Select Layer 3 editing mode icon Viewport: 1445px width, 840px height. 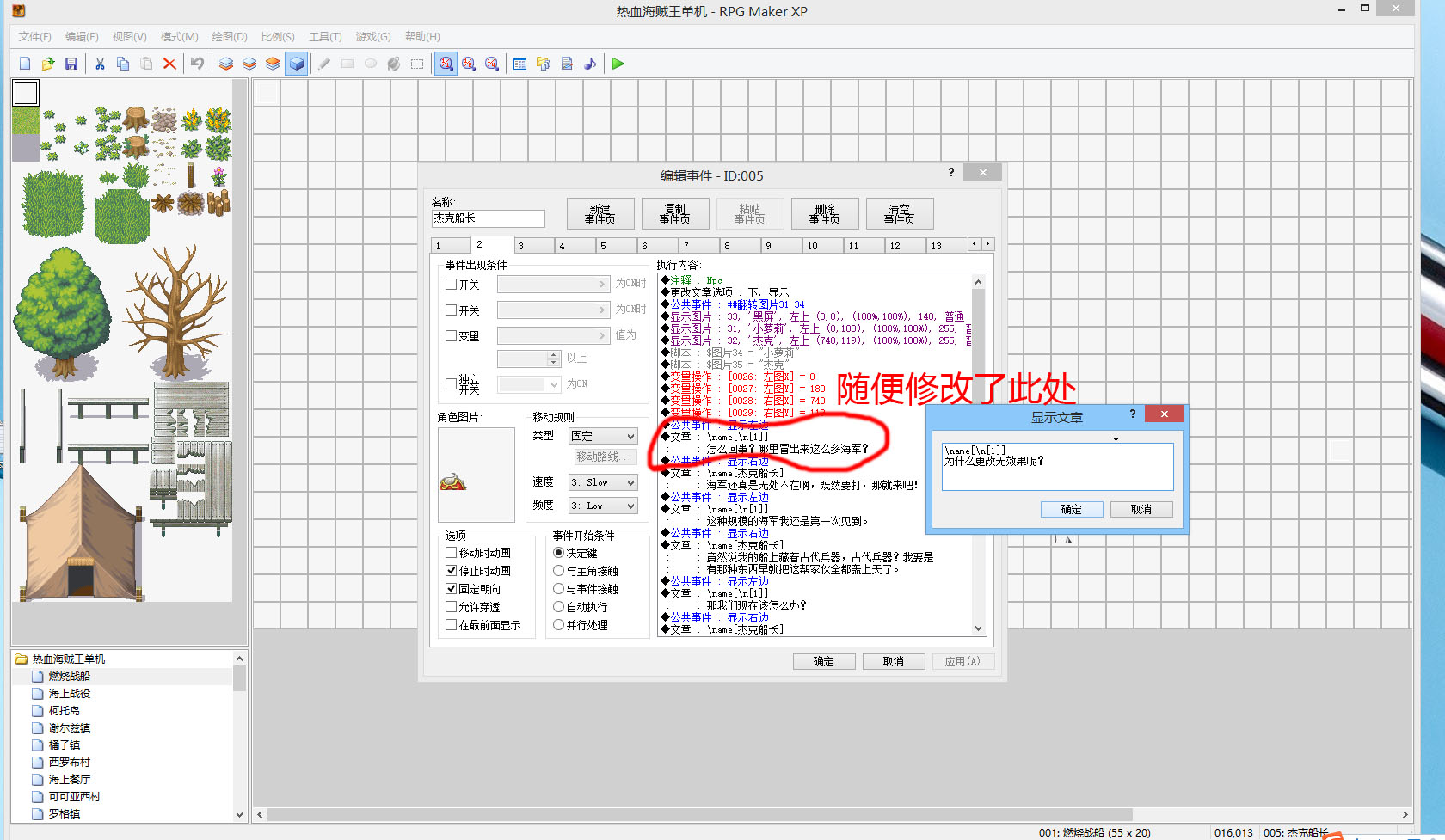273,64
